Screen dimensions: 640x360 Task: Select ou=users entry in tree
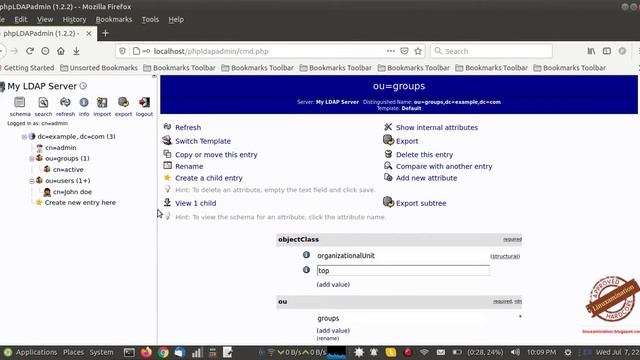[67, 180]
